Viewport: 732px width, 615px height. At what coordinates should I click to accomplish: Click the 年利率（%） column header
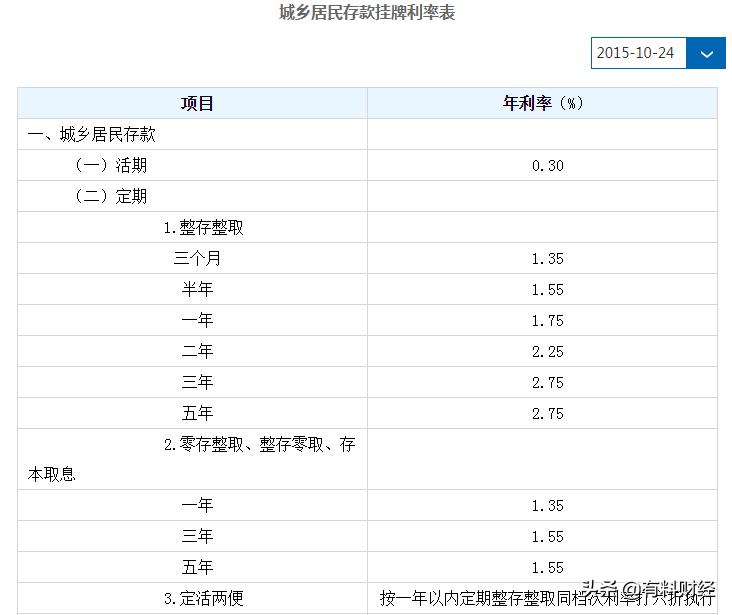543,104
